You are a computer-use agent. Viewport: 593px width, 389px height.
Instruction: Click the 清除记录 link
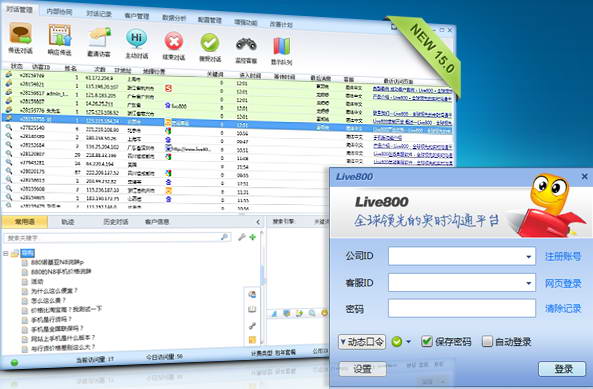[x=563, y=308]
